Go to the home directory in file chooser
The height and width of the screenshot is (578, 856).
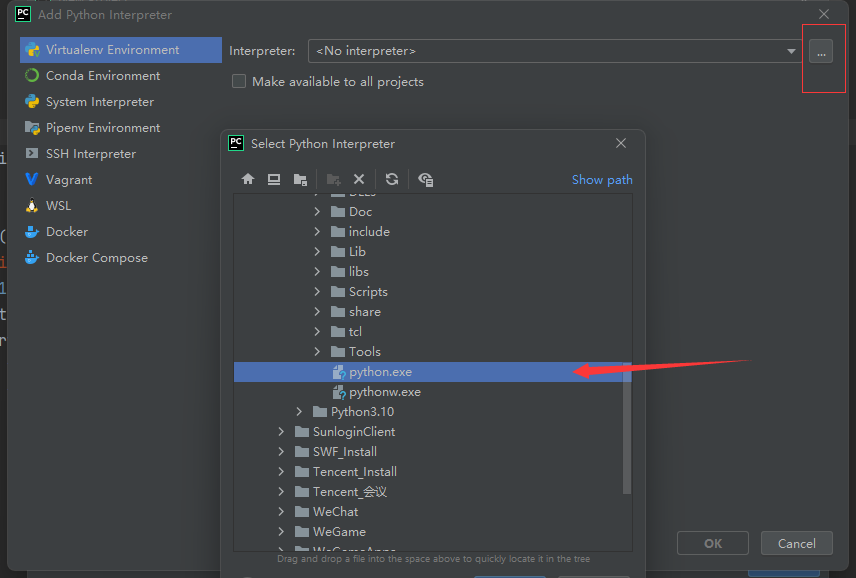[x=248, y=179]
